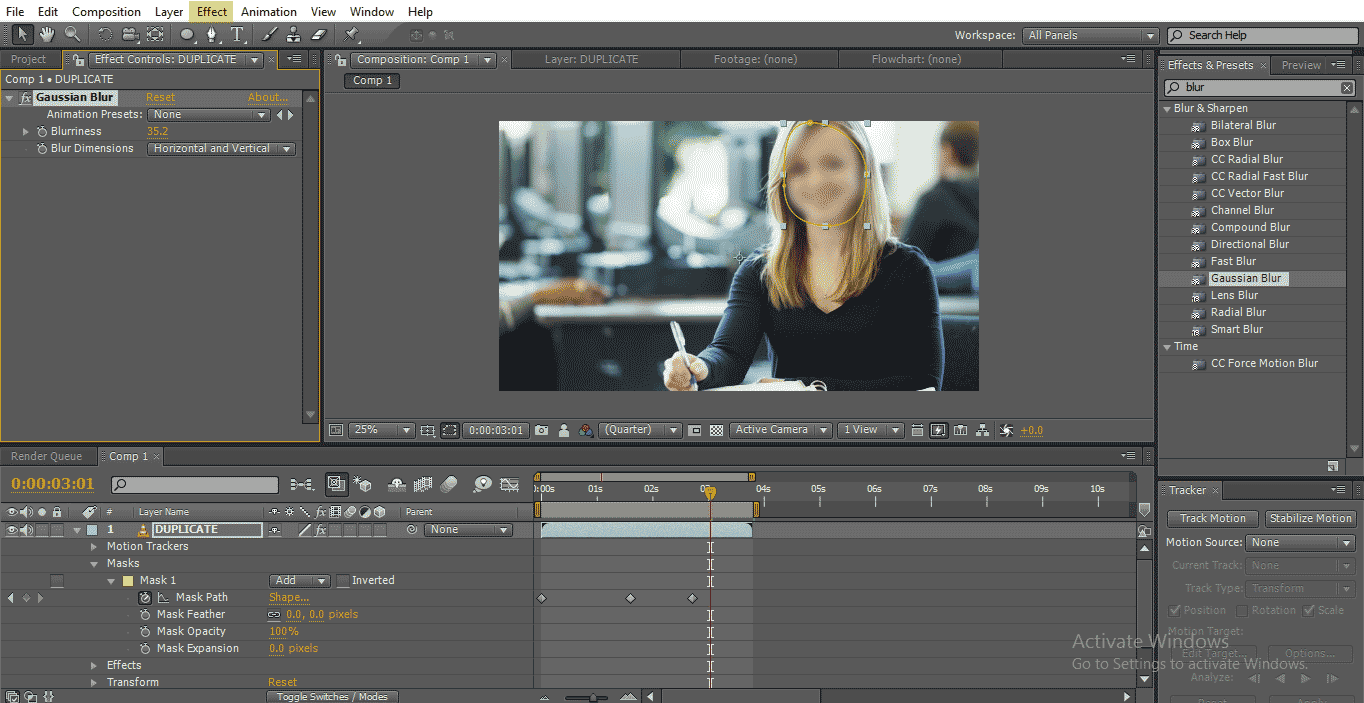
Task: Select the Pen tool
Action: click(x=212, y=34)
